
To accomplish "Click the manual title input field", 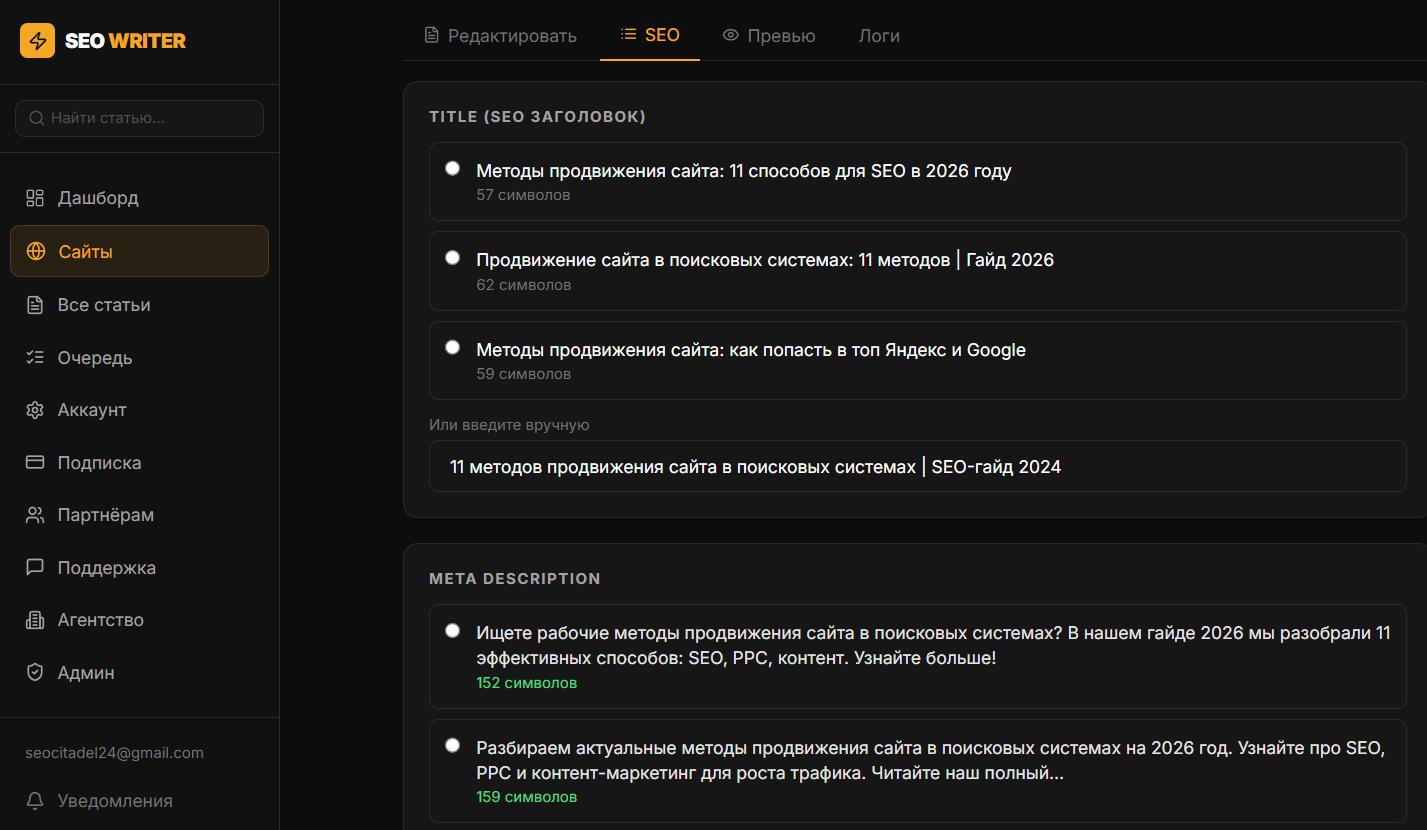I will click(x=917, y=467).
